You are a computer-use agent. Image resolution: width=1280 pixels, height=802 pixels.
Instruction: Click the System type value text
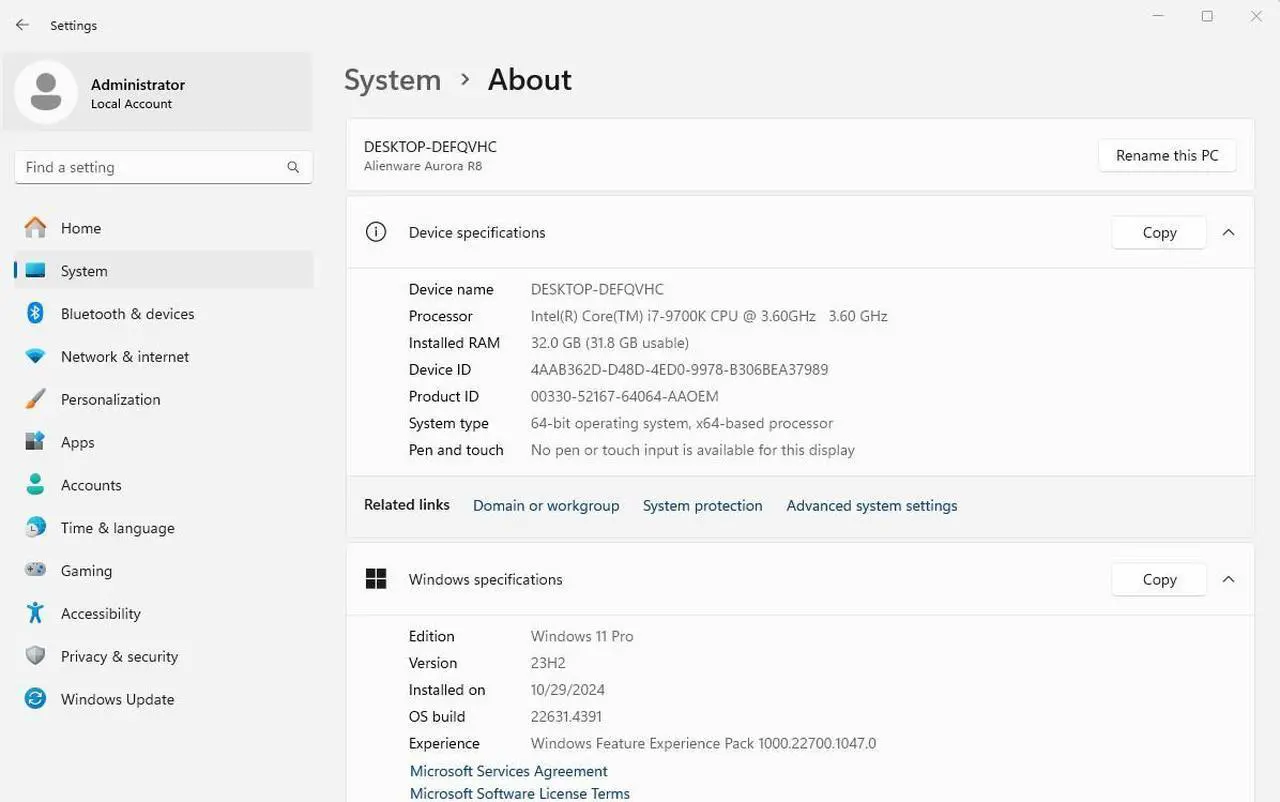tap(682, 423)
